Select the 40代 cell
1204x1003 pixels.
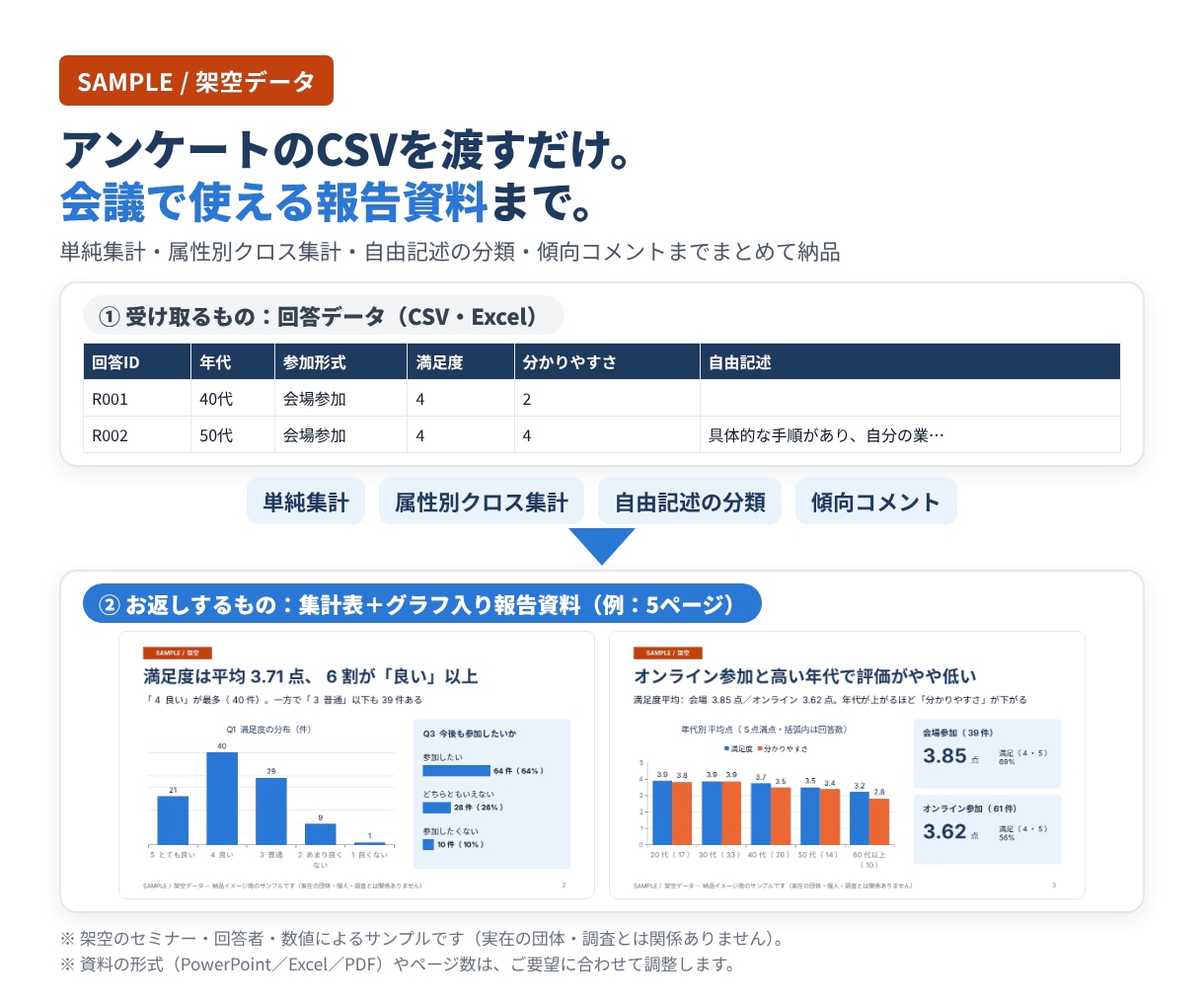coord(233,399)
